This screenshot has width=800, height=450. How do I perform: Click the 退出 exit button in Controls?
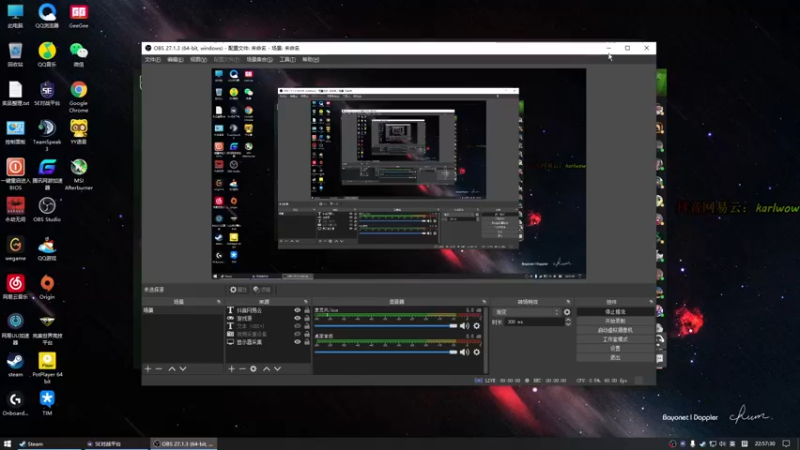pos(615,358)
